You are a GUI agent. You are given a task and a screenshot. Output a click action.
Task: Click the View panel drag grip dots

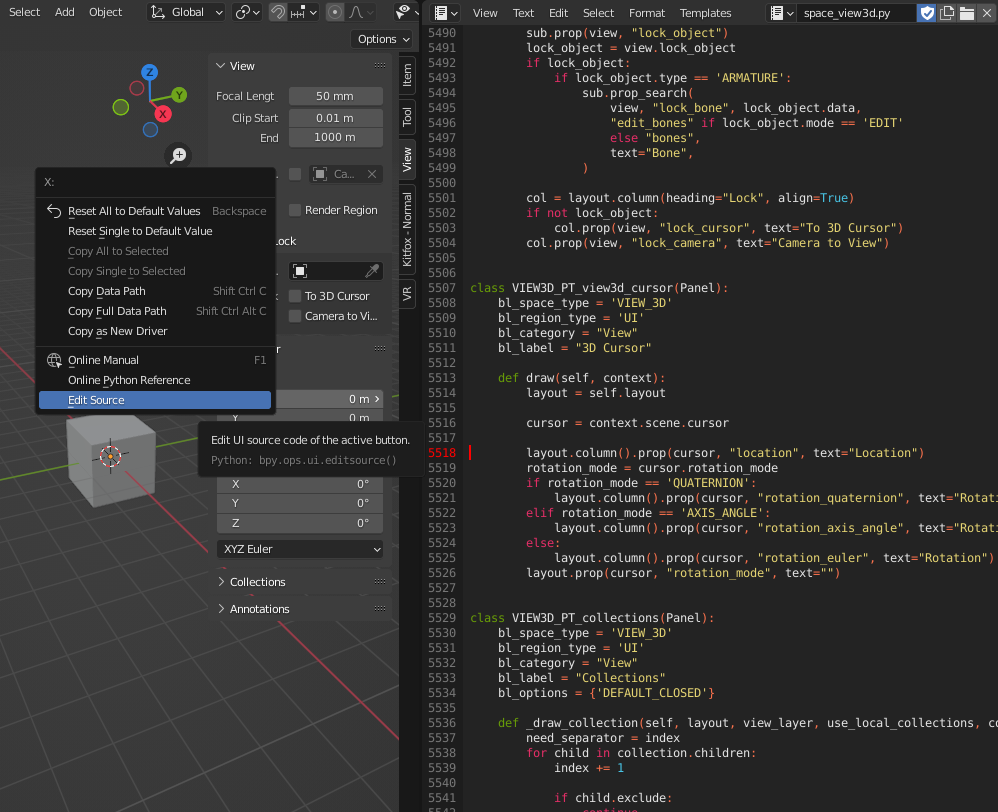(x=380, y=66)
